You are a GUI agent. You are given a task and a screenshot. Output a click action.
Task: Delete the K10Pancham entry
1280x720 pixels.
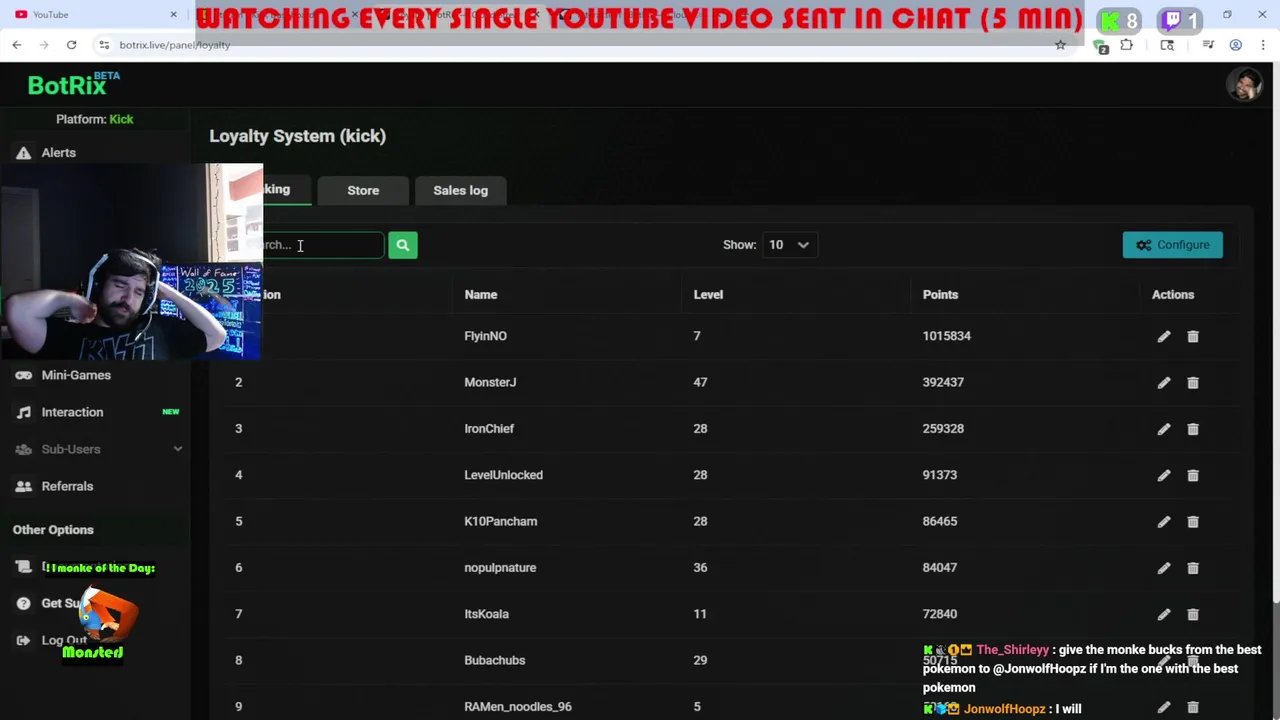point(1193,522)
